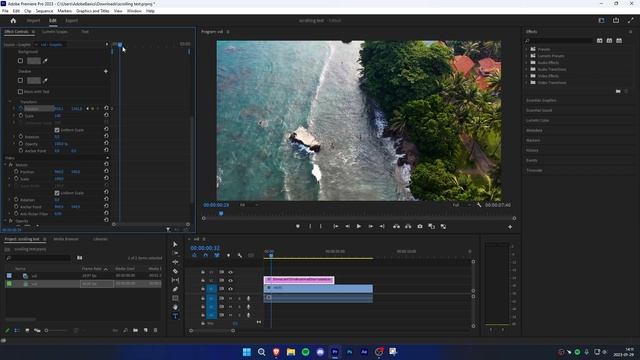Open the Graphics and Titles menu
640x360 pixels.
[x=93, y=11]
